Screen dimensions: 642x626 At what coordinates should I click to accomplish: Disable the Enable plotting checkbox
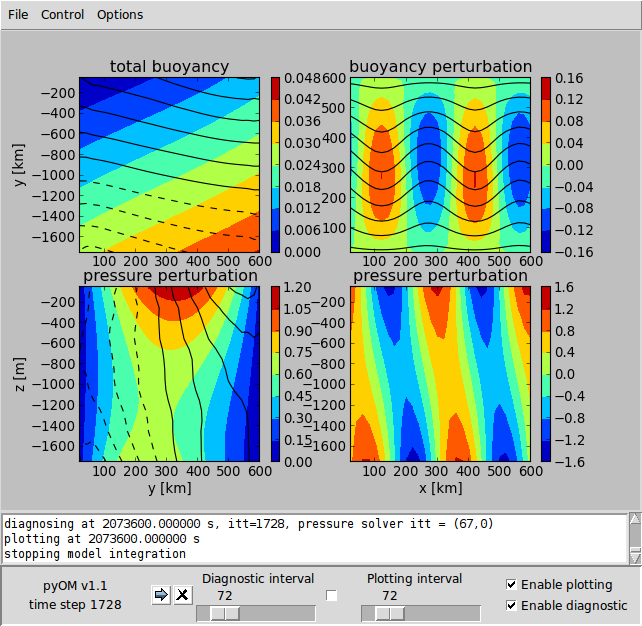[512, 585]
